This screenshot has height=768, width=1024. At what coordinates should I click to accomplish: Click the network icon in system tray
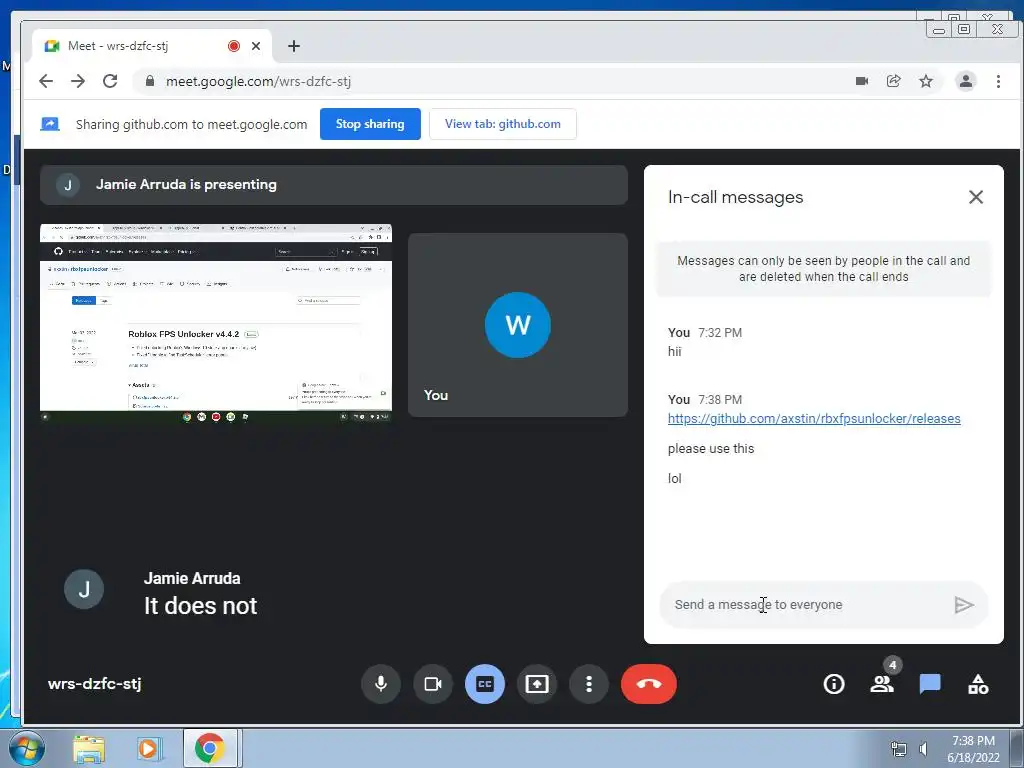click(x=899, y=750)
